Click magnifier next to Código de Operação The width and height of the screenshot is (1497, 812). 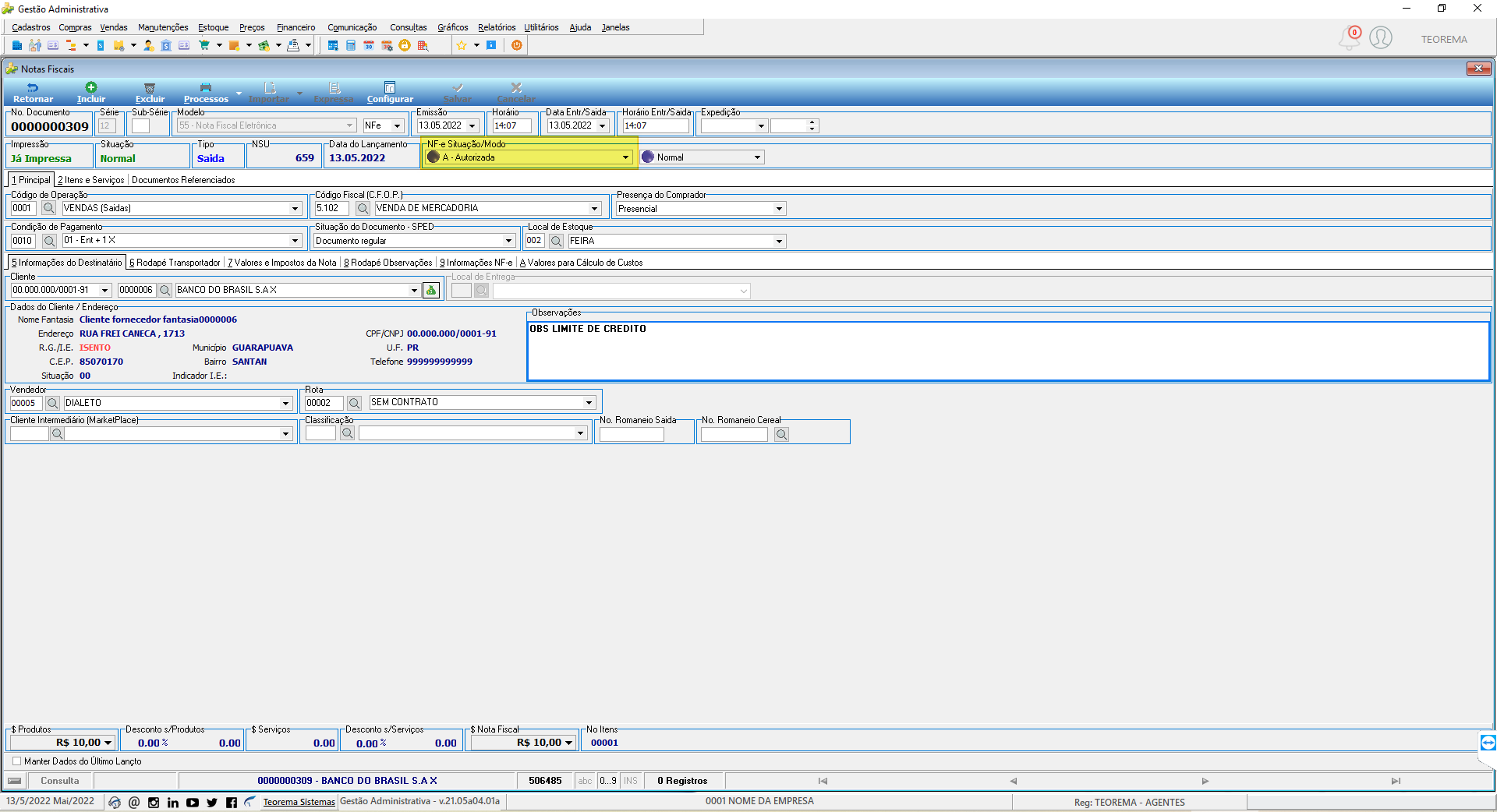pyautogui.click(x=48, y=208)
